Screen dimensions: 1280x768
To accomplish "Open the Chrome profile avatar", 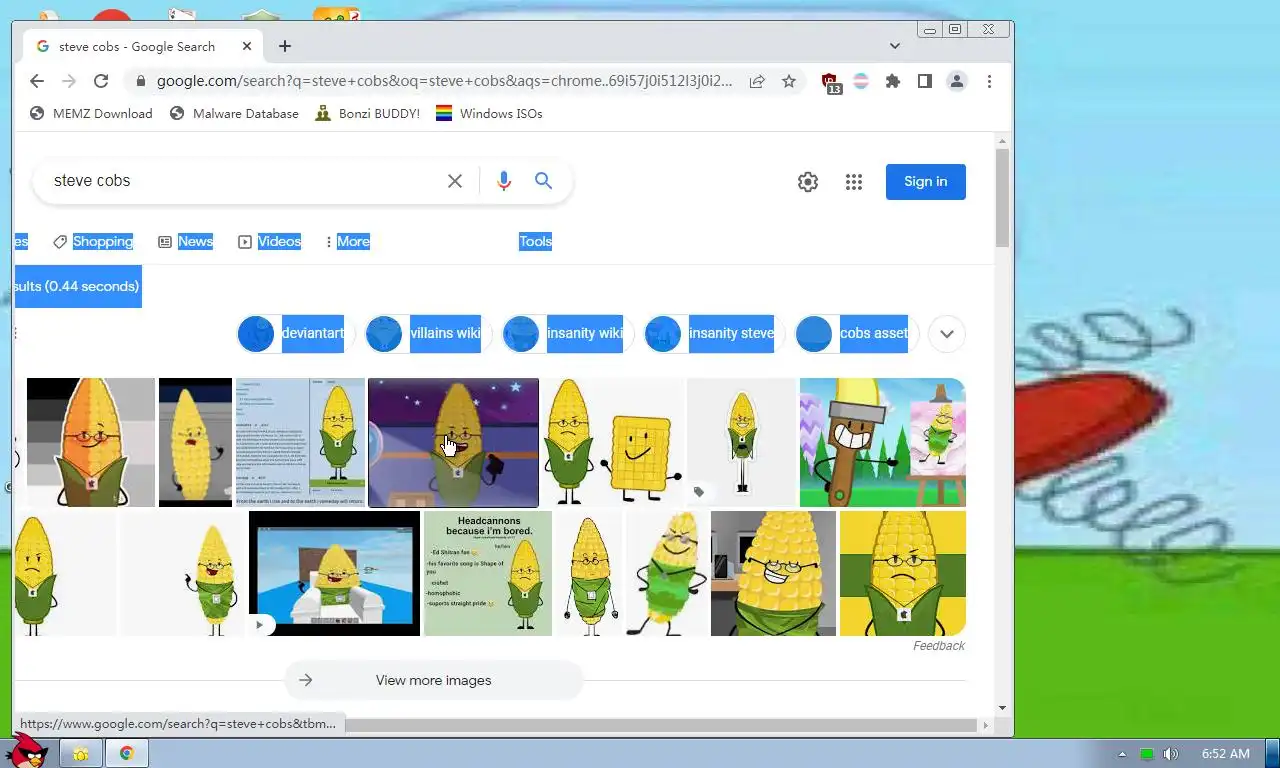I will pyautogui.click(x=957, y=81).
